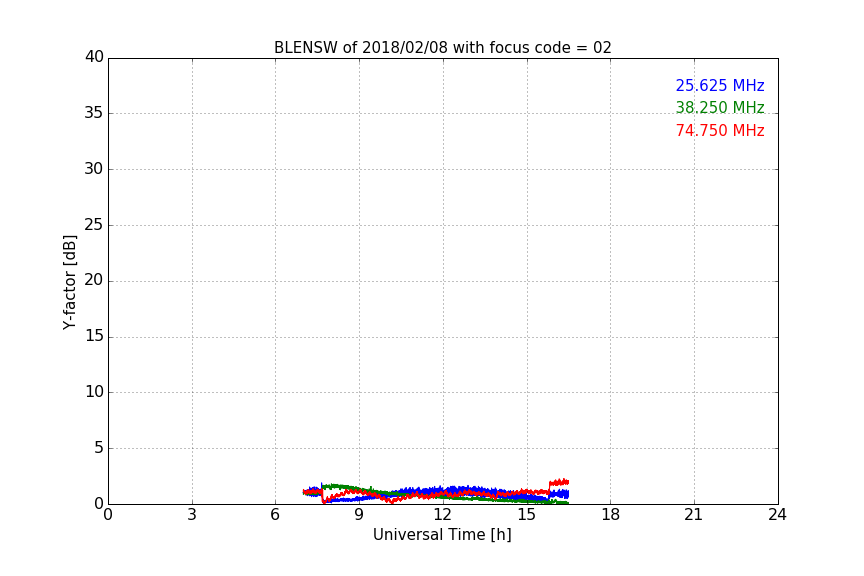Click the y-axis tick label '35'
This screenshot has width=864, height=576.
[x=94, y=113]
